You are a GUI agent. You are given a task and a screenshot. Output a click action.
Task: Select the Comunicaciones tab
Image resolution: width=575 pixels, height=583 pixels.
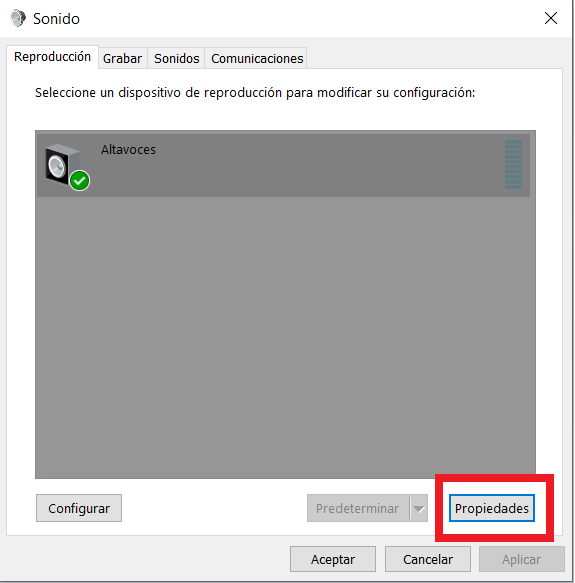pyautogui.click(x=257, y=59)
